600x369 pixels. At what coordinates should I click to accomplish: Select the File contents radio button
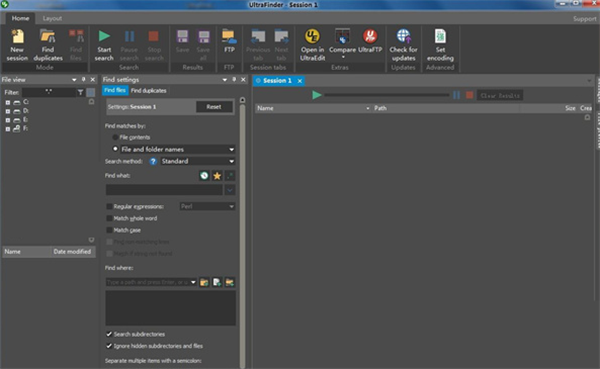pos(115,137)
